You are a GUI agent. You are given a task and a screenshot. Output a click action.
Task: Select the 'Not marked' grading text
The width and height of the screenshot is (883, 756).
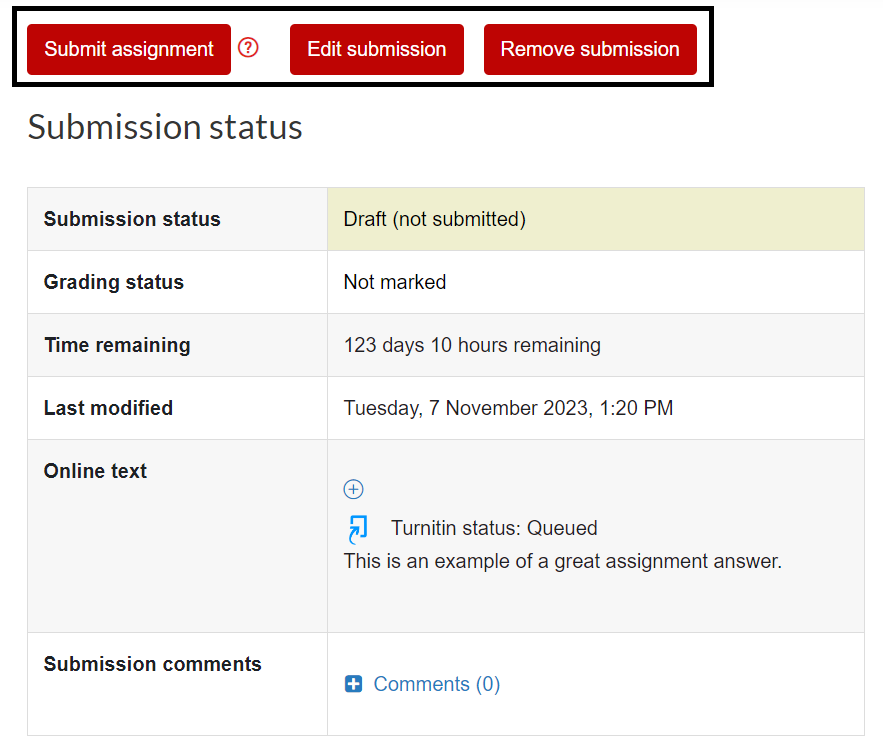(395, 282)
